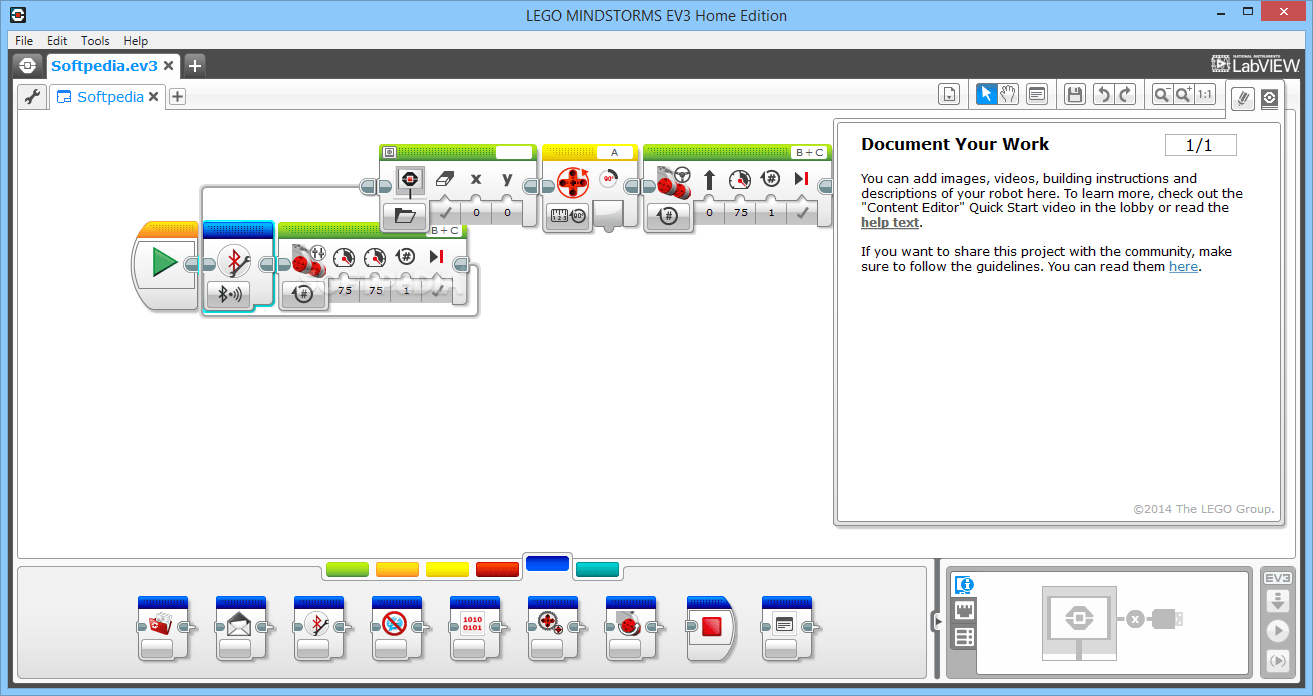This screenshot has height=696, width=1313.
Task: Open the program list document icon
Action: pyautogui.click(x=949, y=94)
